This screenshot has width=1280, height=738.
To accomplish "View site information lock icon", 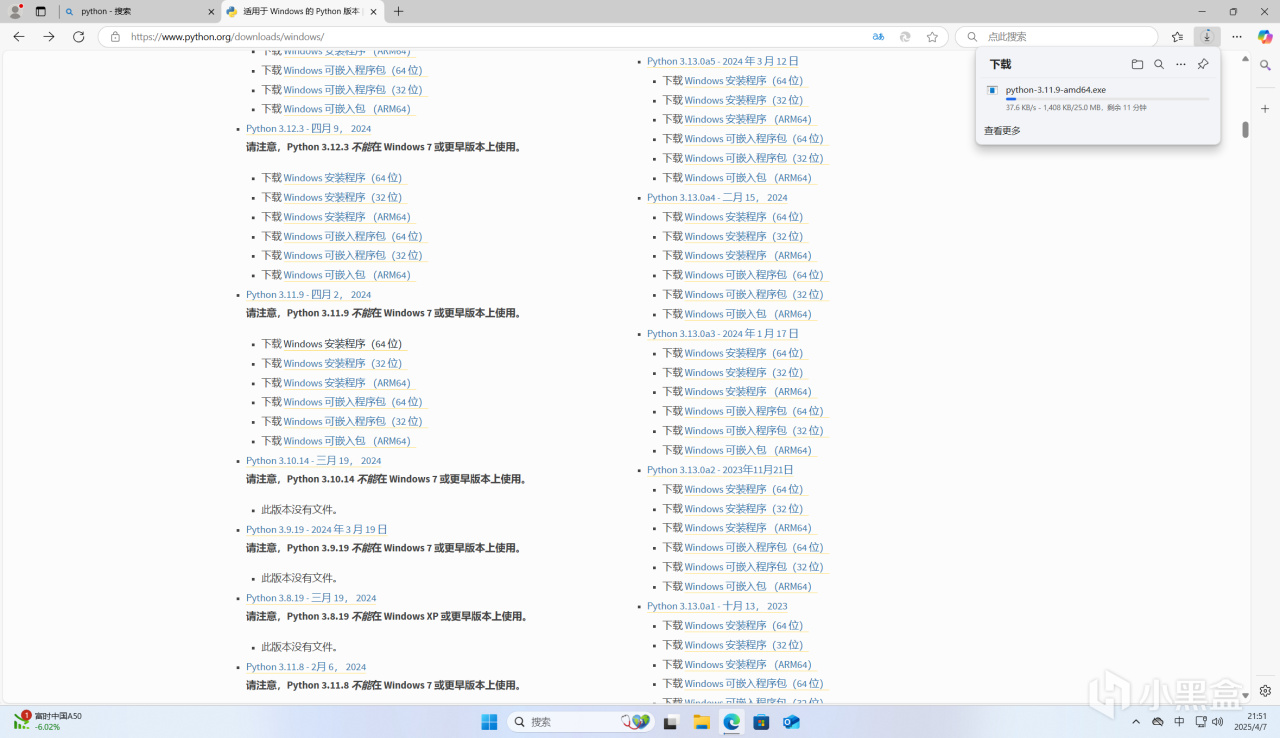I will (115, 36).
